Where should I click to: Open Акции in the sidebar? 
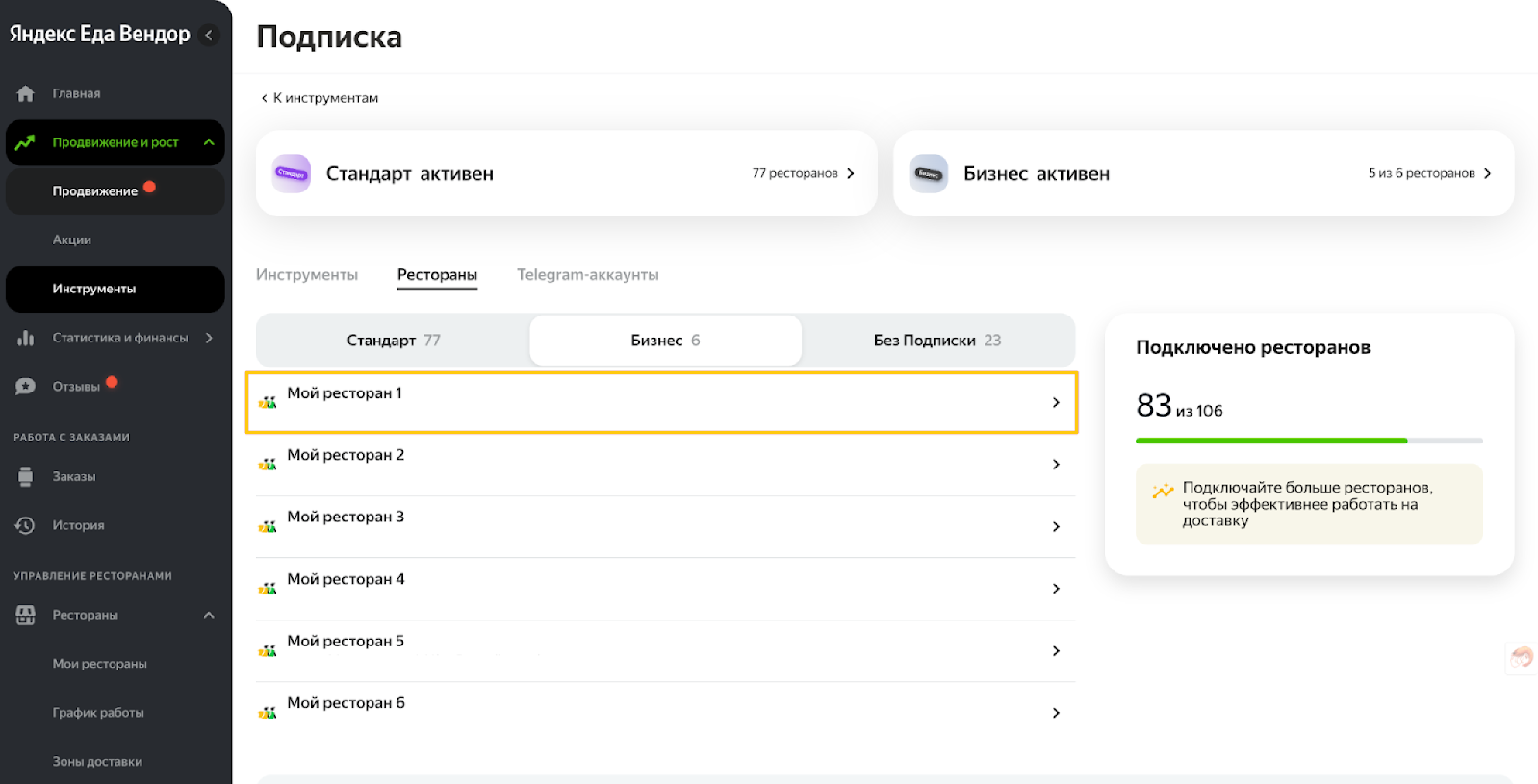(x=72, y=240)
